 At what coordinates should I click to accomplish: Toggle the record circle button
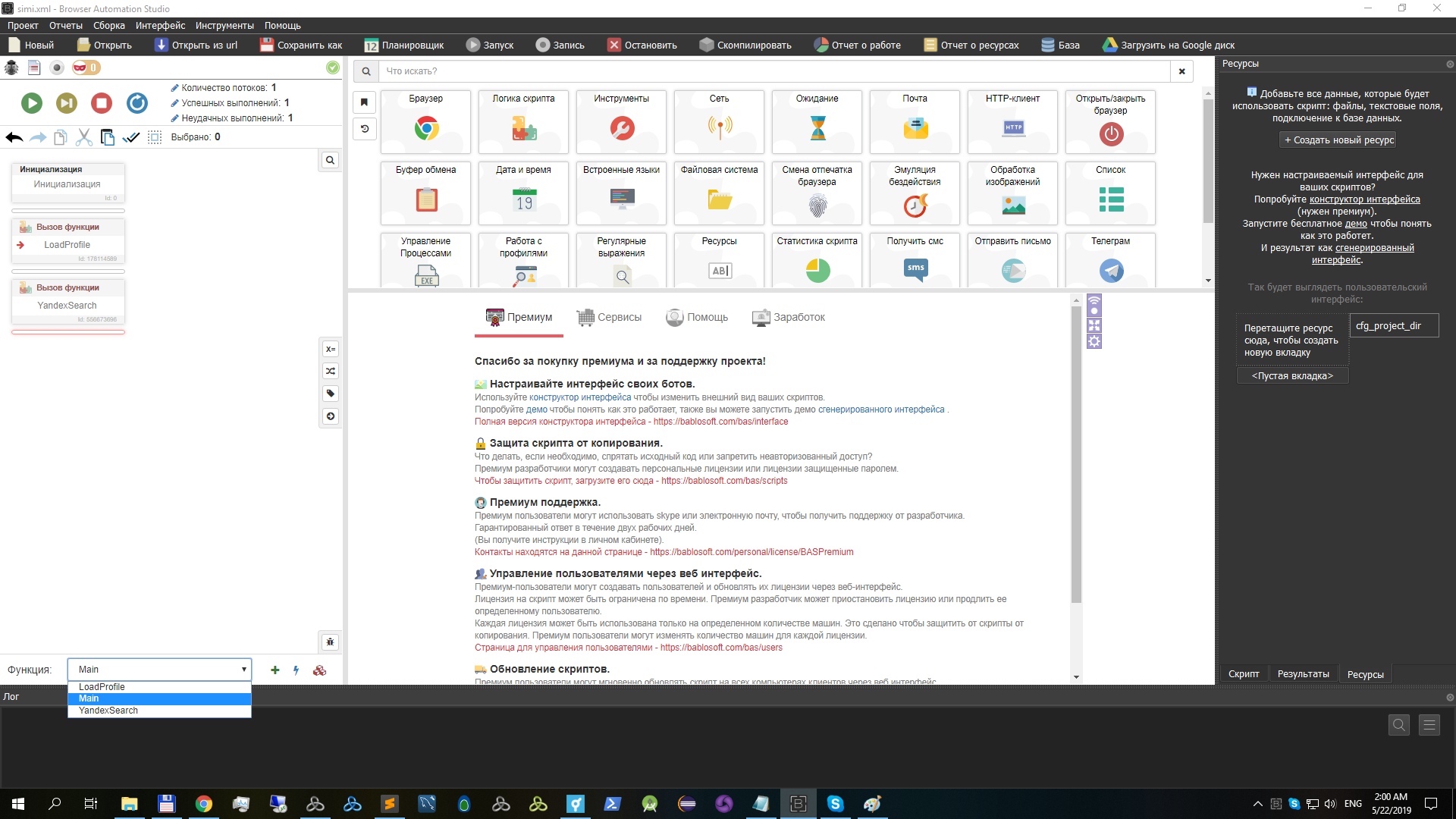click(56, 67)
